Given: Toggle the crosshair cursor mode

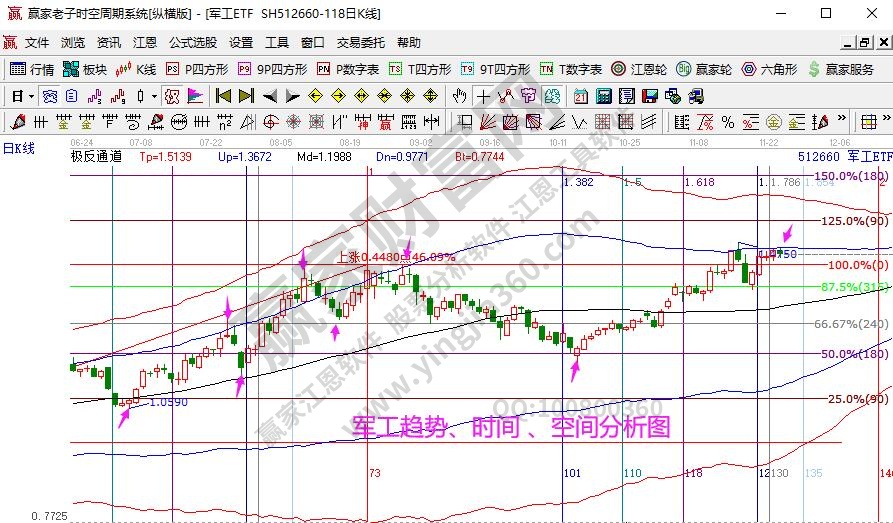Looking at the screenshot, I should click(x=483, y=96).
